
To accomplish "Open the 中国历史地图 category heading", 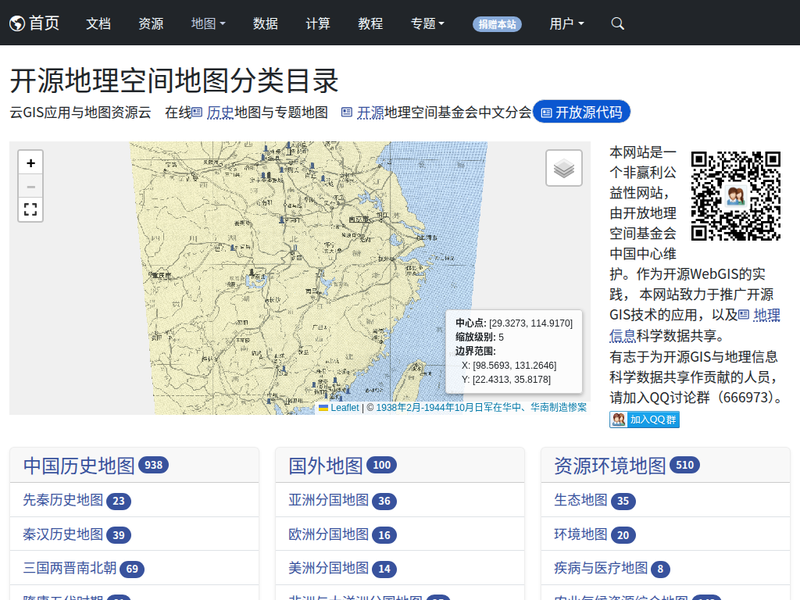I will click(x=79, y=465).
